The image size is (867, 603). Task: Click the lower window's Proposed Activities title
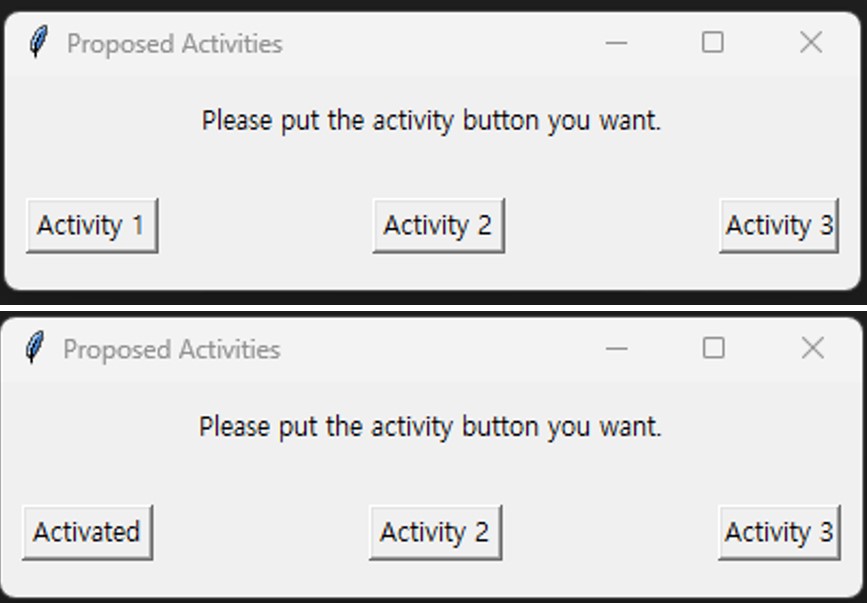point(171,350)
